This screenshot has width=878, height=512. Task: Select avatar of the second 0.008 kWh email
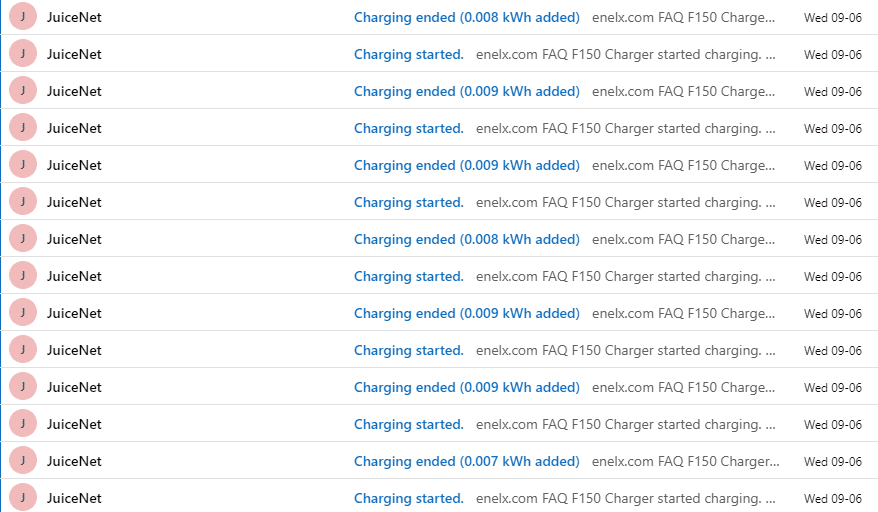click(x=23, y=239)
